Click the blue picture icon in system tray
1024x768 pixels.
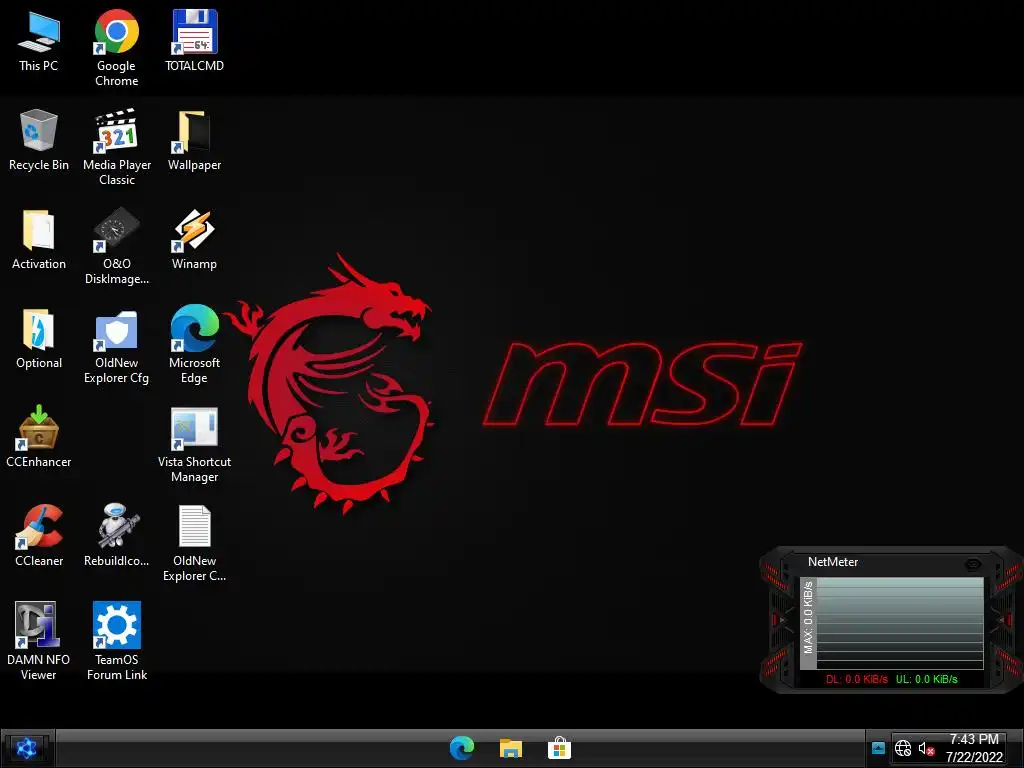[878, 748]
